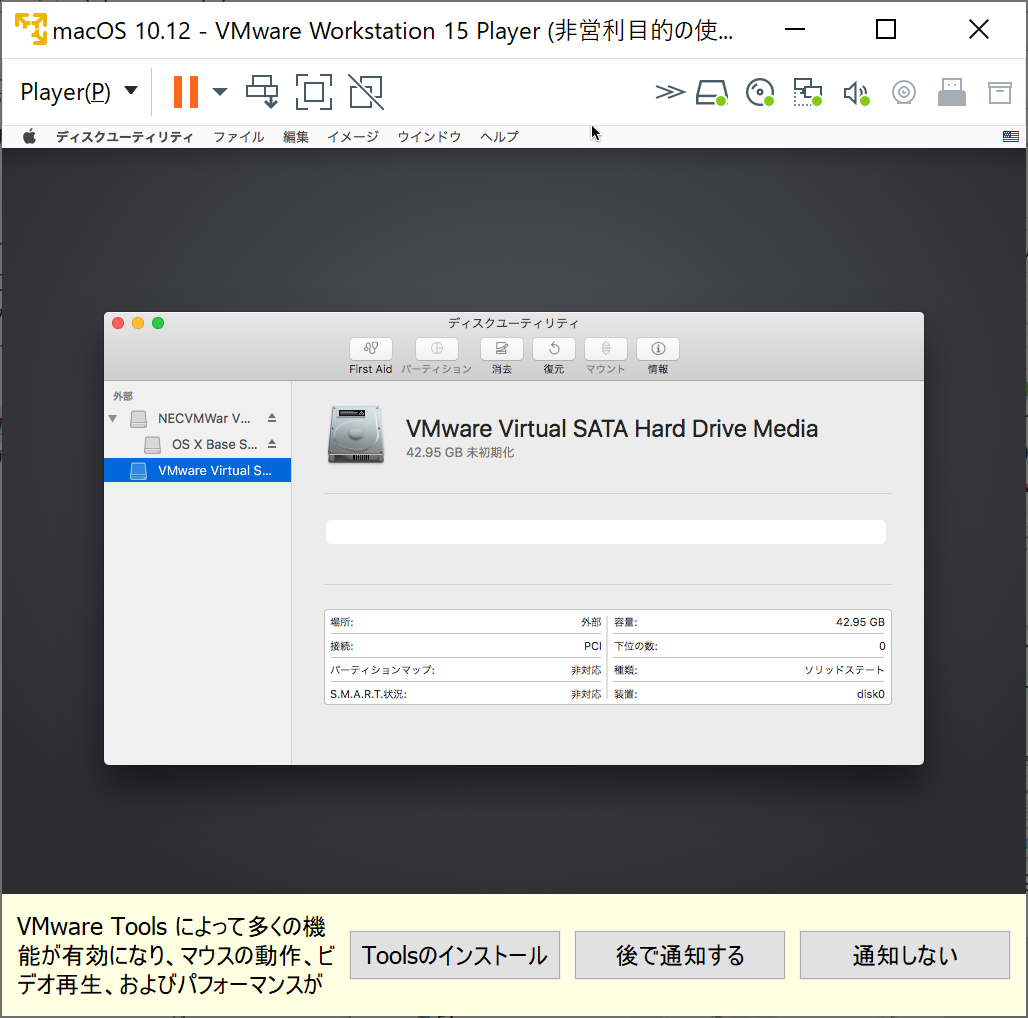Viewport: 1028px width, 1018px height.
Task: Click the CD/DVD drive device icon
Action: (x=760, y=92)
